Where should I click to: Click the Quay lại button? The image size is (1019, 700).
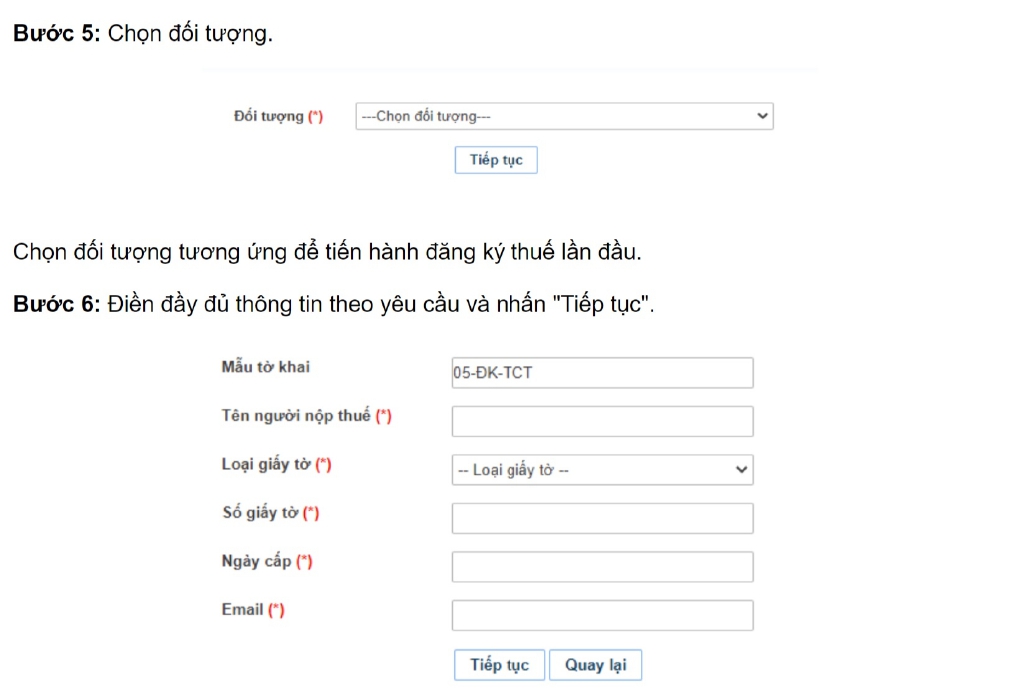[595, 665]
